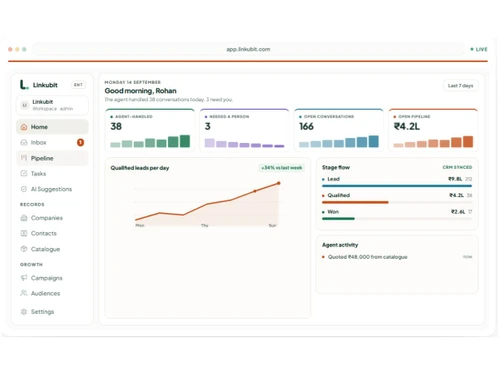Open the Catalogue records page

pyautogui.click(x=52, y=249)
